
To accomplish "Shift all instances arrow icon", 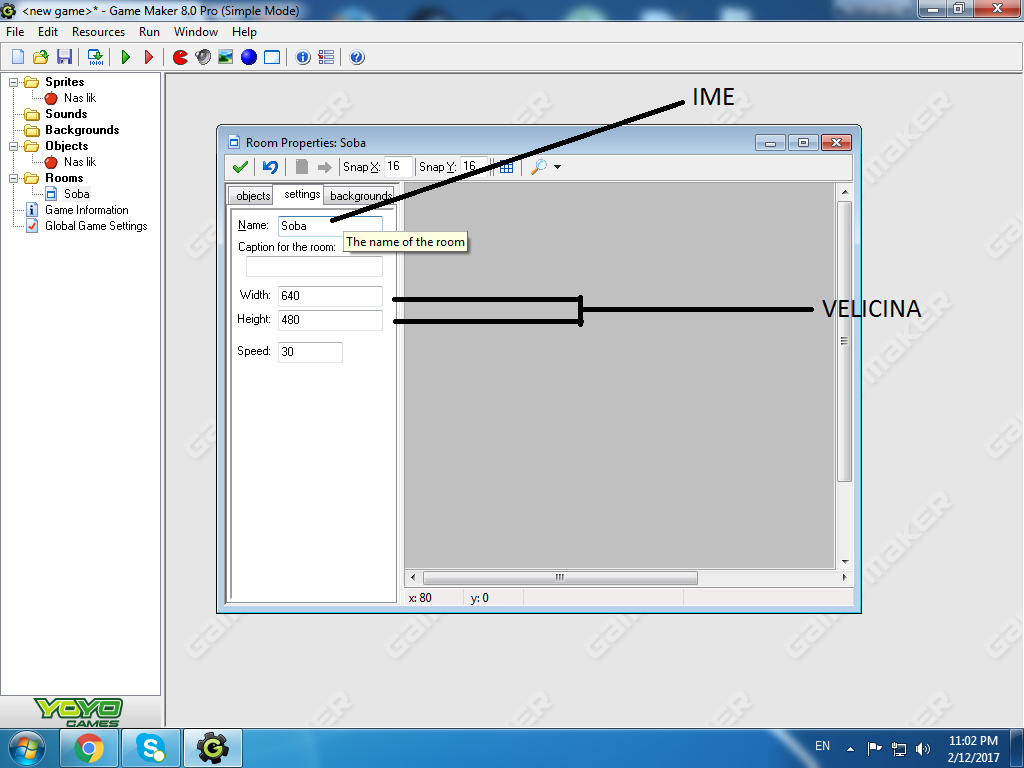I will (x=324, y=167).
